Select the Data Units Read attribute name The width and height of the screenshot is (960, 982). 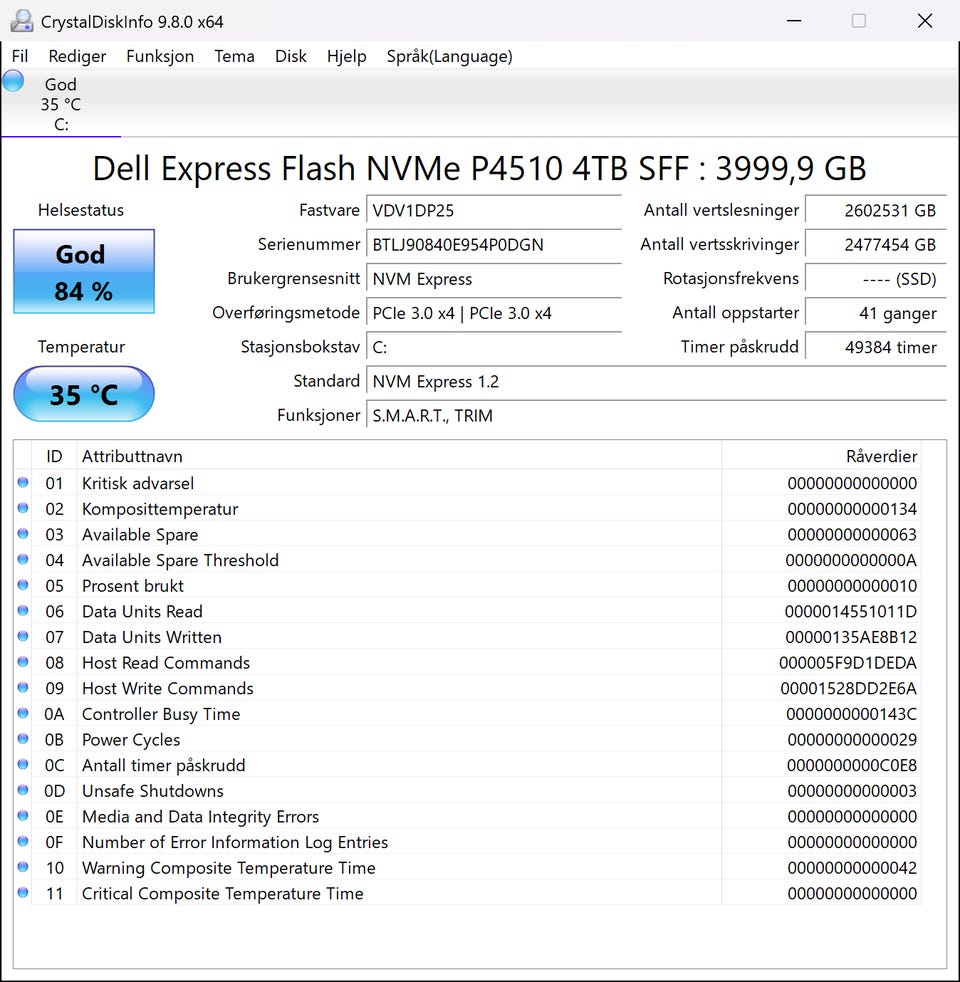coord(142,612)
